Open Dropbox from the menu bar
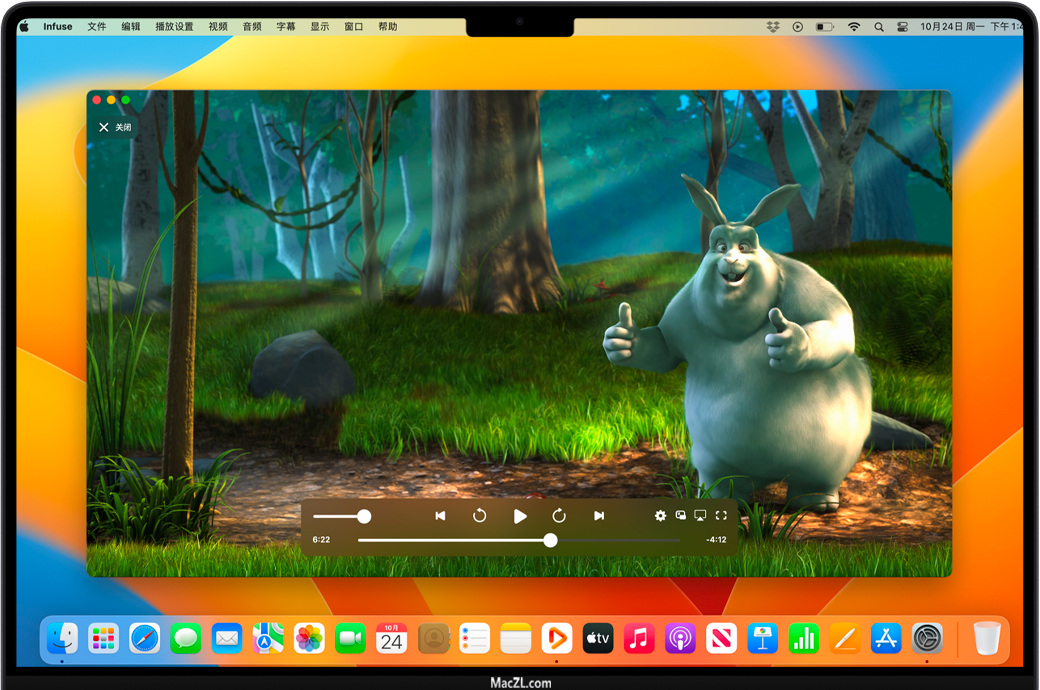 pos(773,27)
